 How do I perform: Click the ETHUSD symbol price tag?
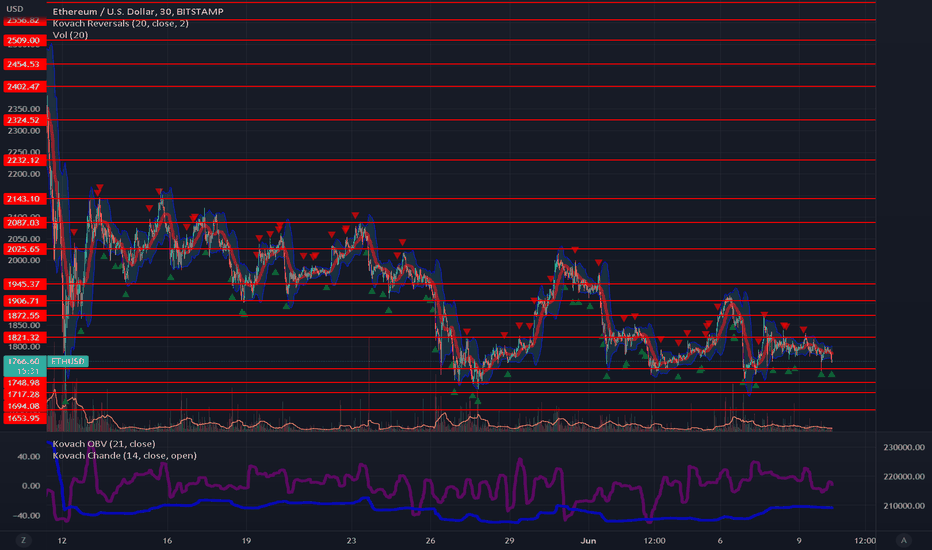coord(68,361)
